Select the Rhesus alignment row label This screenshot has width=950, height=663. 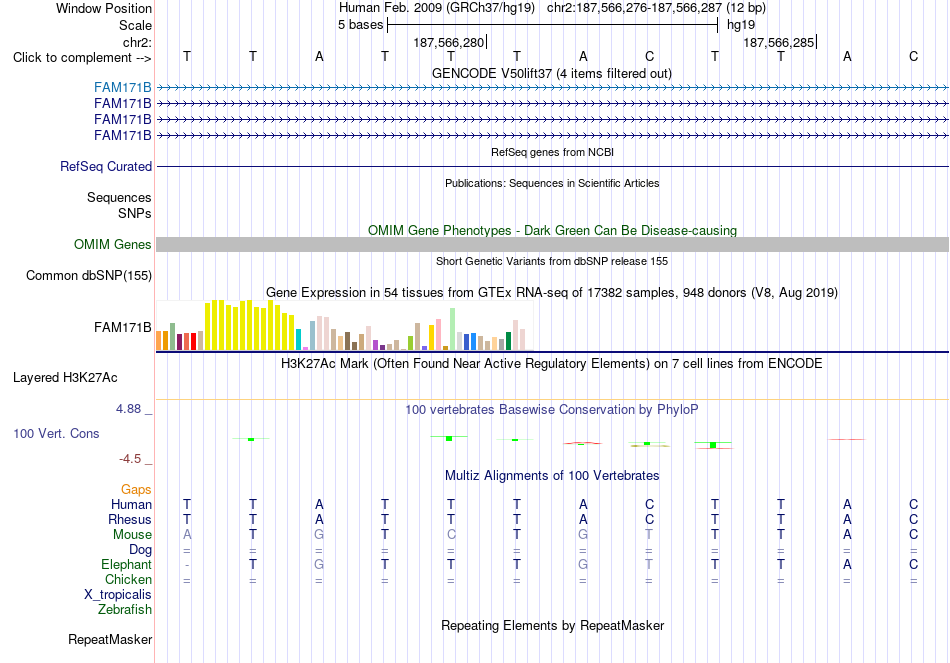(x=130, y=519)
